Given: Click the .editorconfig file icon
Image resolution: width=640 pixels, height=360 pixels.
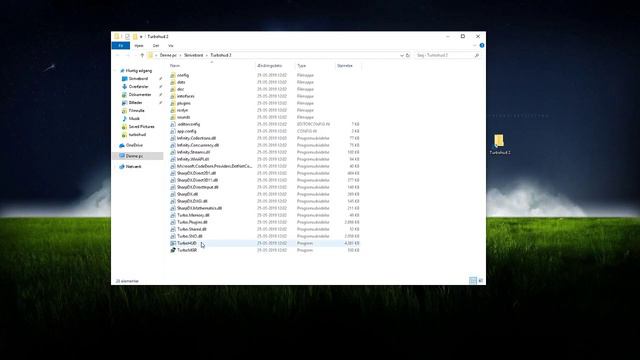Looking at the screenshot, I should 173,124.
